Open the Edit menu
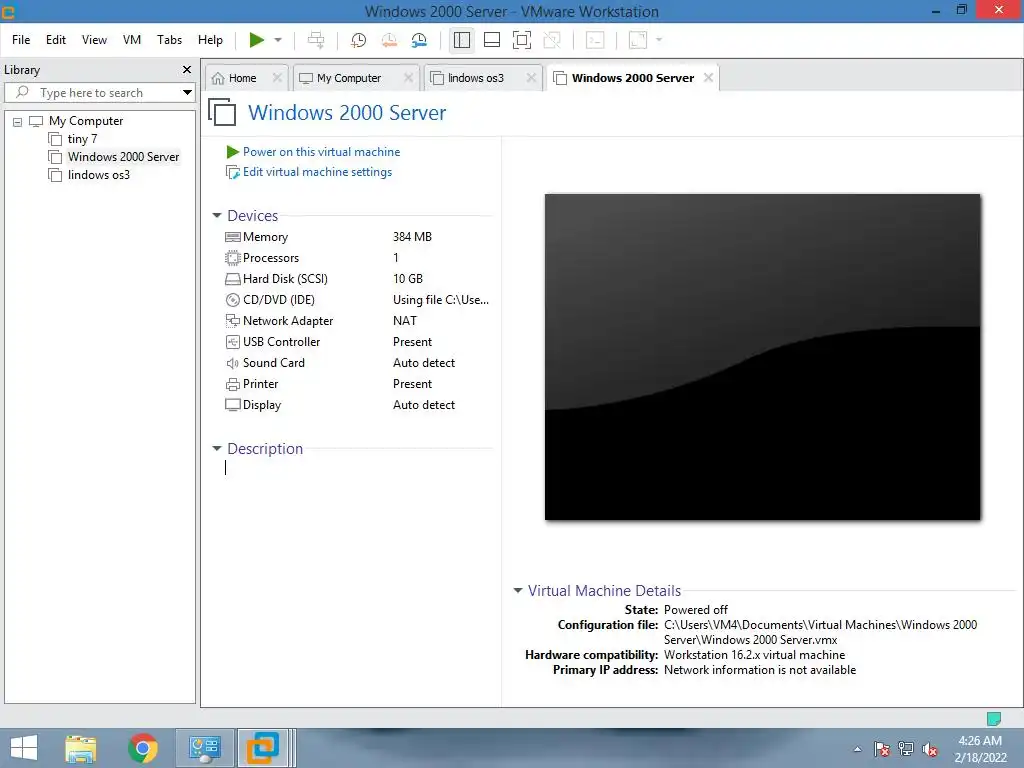The image size is (1024, 768). pos(56,40)
